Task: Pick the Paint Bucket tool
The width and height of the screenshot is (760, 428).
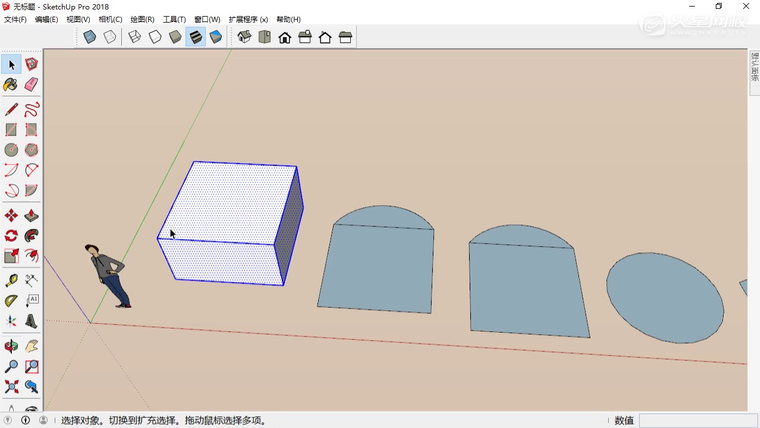Action: [11, 85]
